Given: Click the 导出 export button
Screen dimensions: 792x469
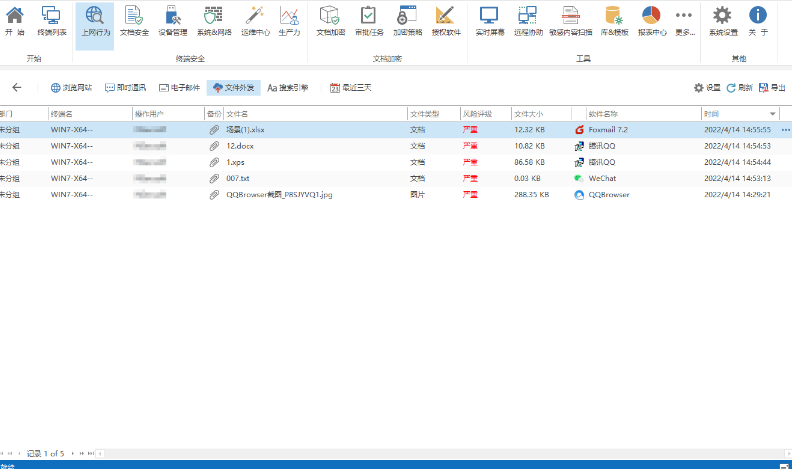Looking at the screenshot, I should tap(772, 88).
